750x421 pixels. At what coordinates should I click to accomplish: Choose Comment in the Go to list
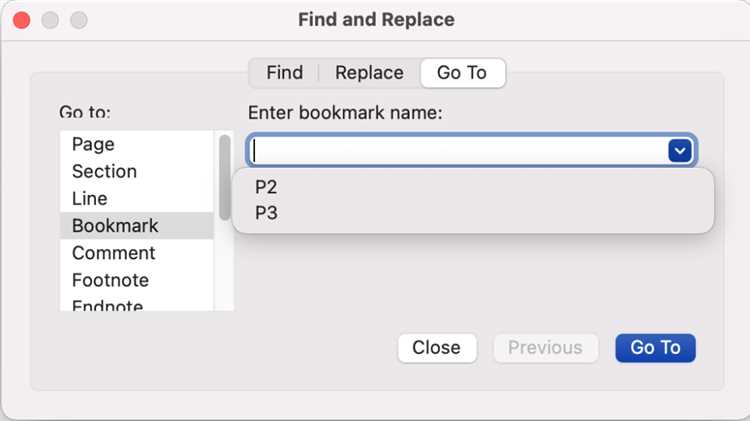113,253
